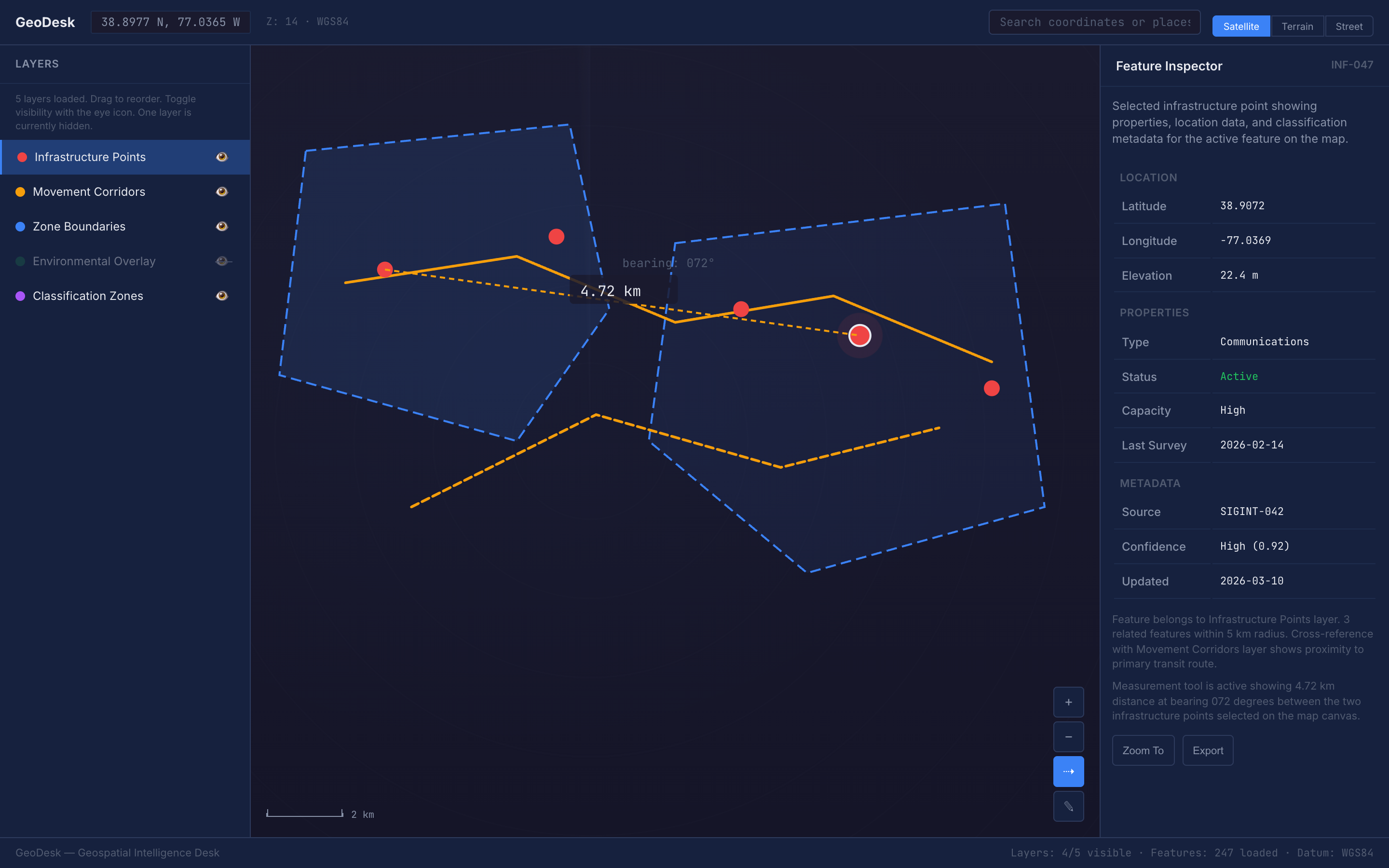Screen dimensions: 1389x868
Task: Show the hidden Environmental Overlay layer
Action: (x=222, y=261)
